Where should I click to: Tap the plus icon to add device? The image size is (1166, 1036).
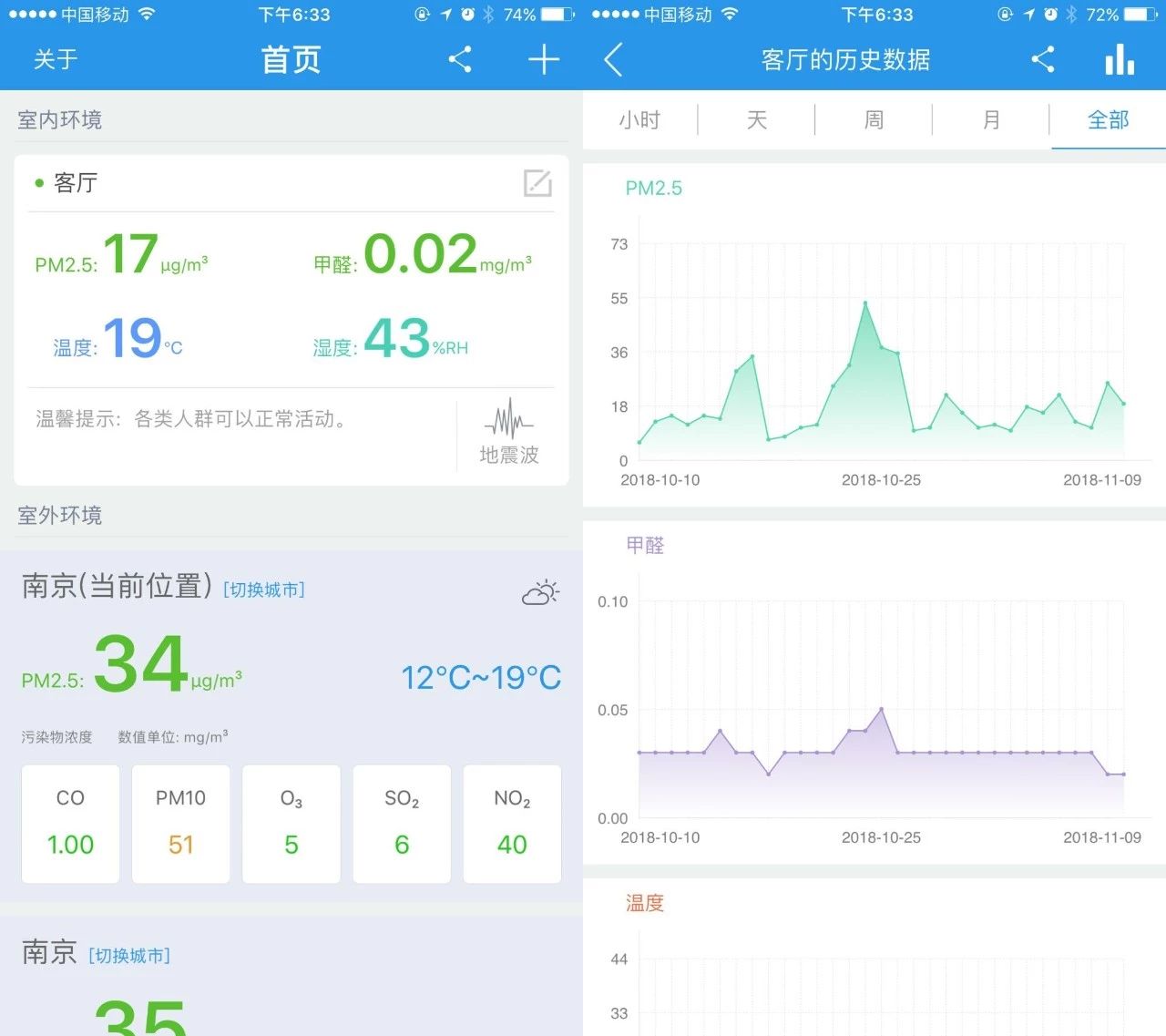click(x=544, y=60)
